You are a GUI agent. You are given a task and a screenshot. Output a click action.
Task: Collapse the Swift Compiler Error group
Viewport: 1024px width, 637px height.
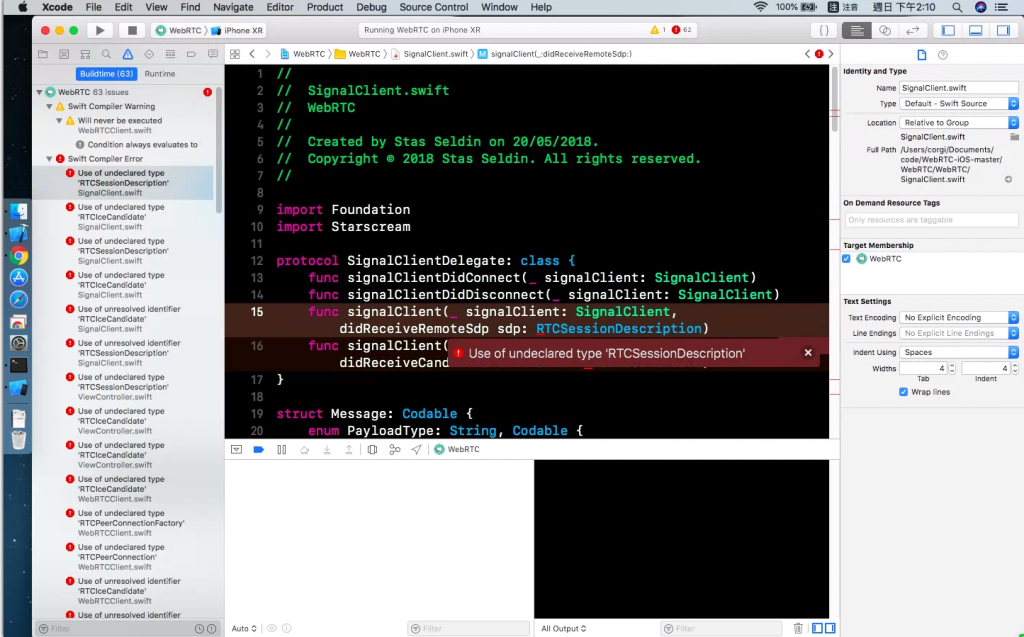(49, 159)
